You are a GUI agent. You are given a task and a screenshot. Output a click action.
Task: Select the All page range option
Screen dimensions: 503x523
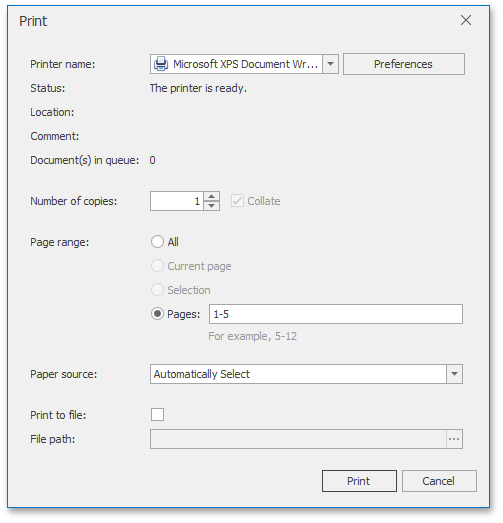coord(157,242)
